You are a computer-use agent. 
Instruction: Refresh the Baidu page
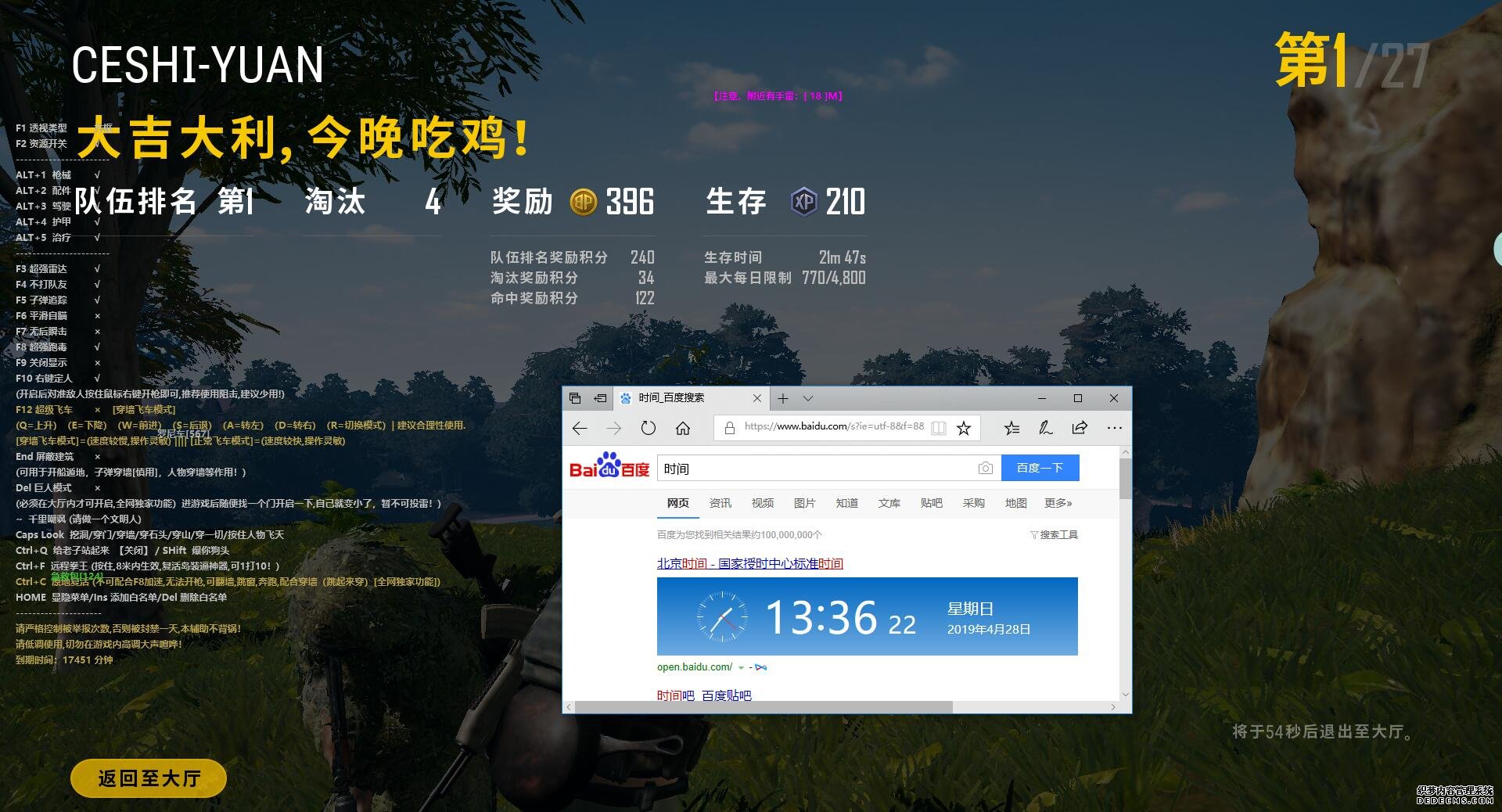(649, 428)
